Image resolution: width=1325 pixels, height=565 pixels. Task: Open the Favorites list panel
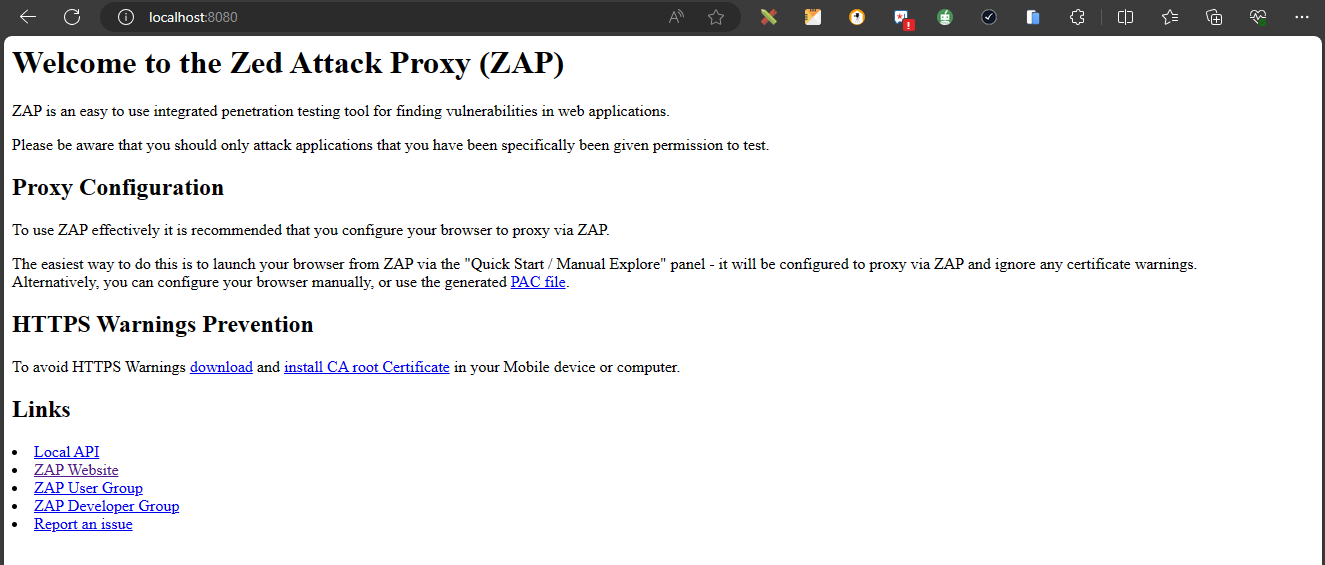pos(1170,17)
